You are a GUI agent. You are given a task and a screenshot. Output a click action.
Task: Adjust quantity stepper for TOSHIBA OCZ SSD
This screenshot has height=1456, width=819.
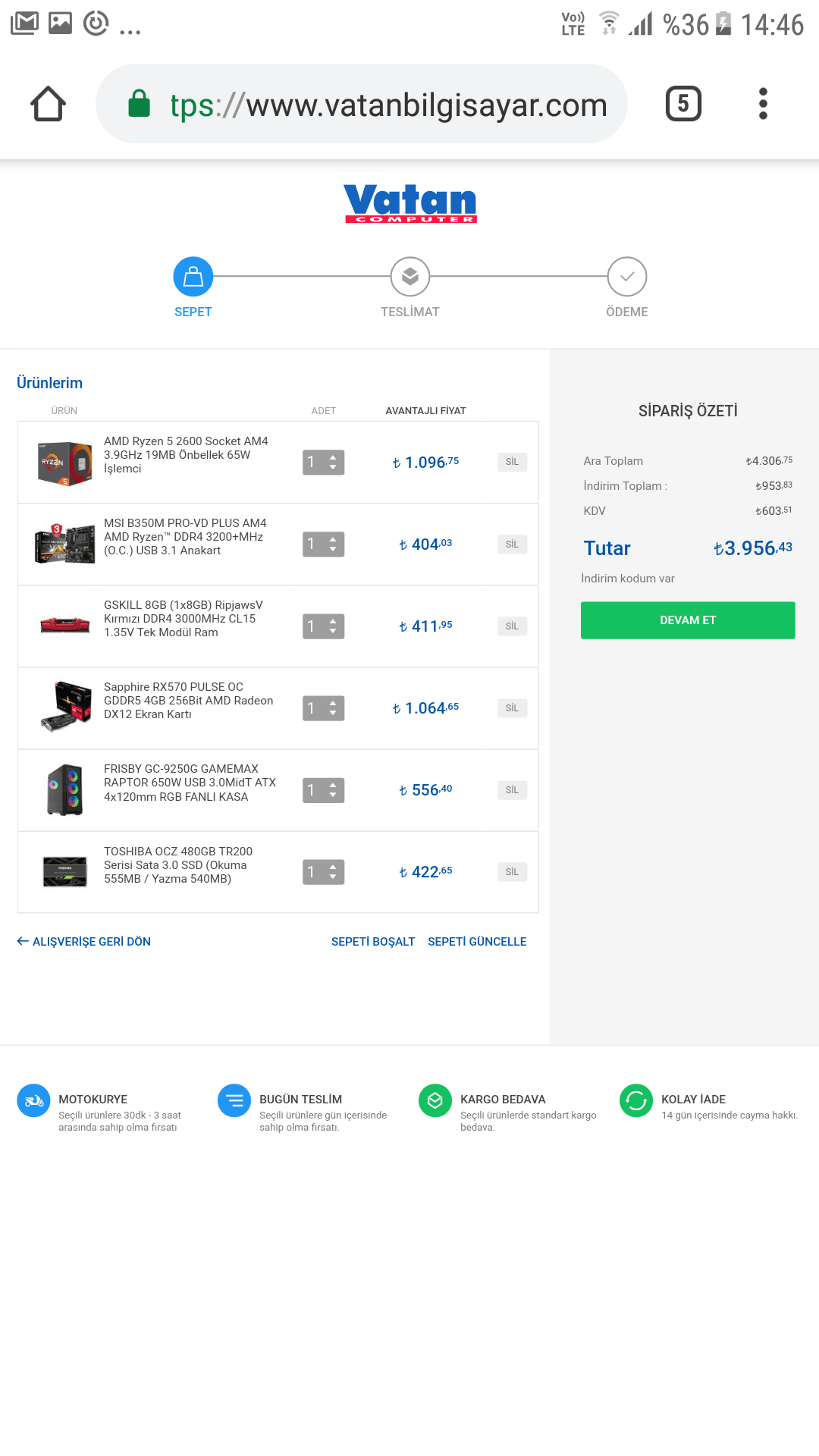(x=324, y=871)
